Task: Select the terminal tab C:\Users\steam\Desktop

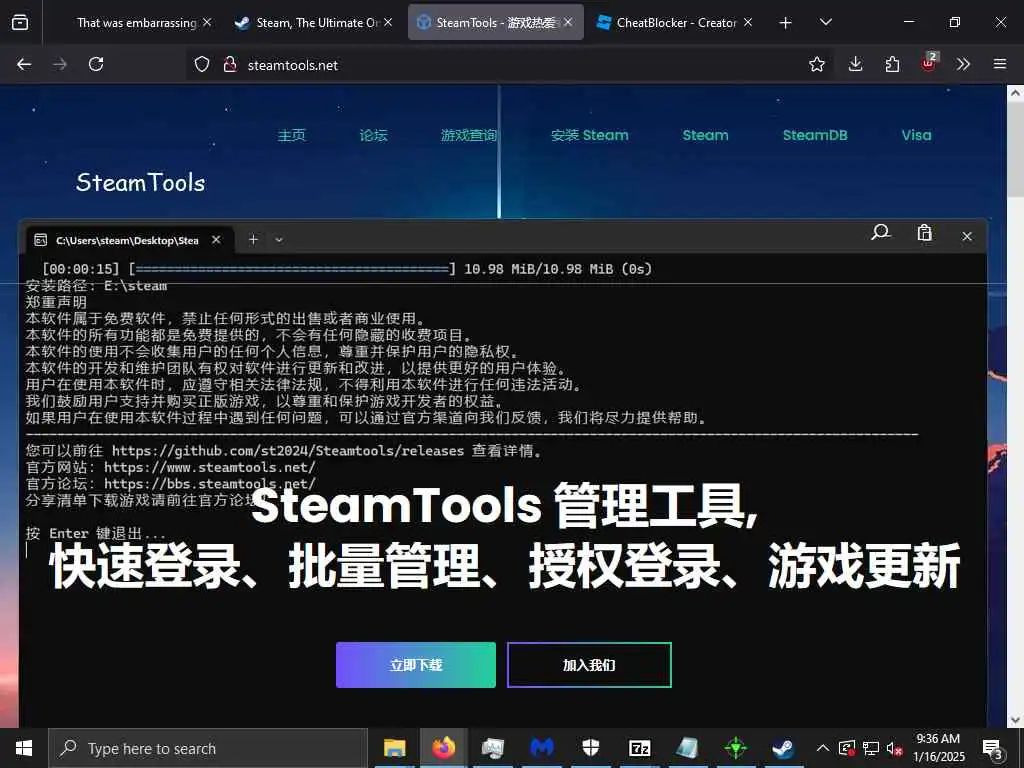Action: 127,240
